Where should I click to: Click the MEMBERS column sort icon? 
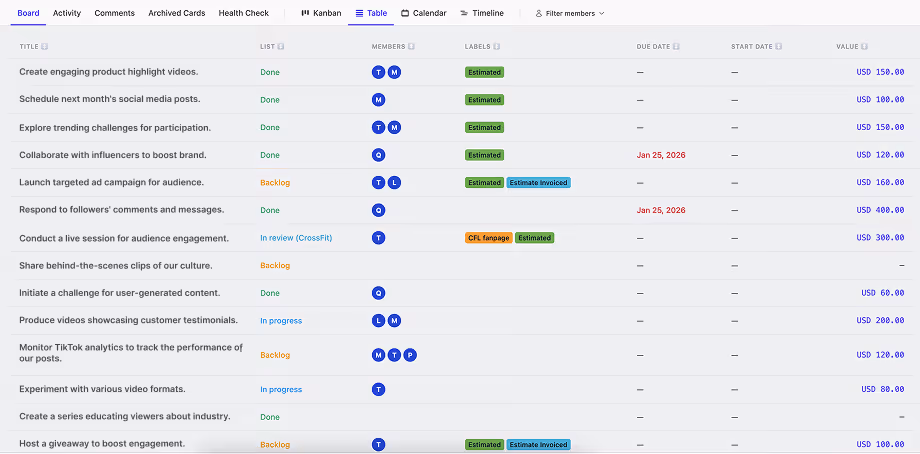pyautogui.click(x=411, y=47)
